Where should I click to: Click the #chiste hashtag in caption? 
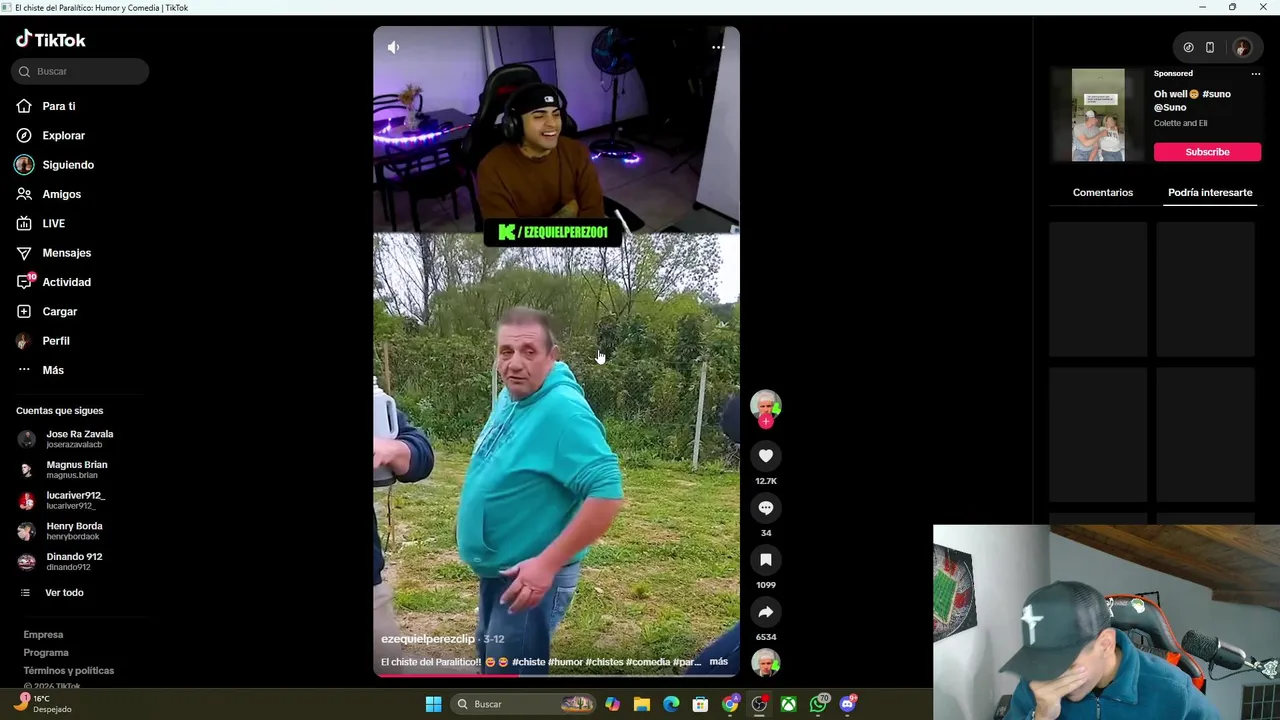(x=528, y=662)
